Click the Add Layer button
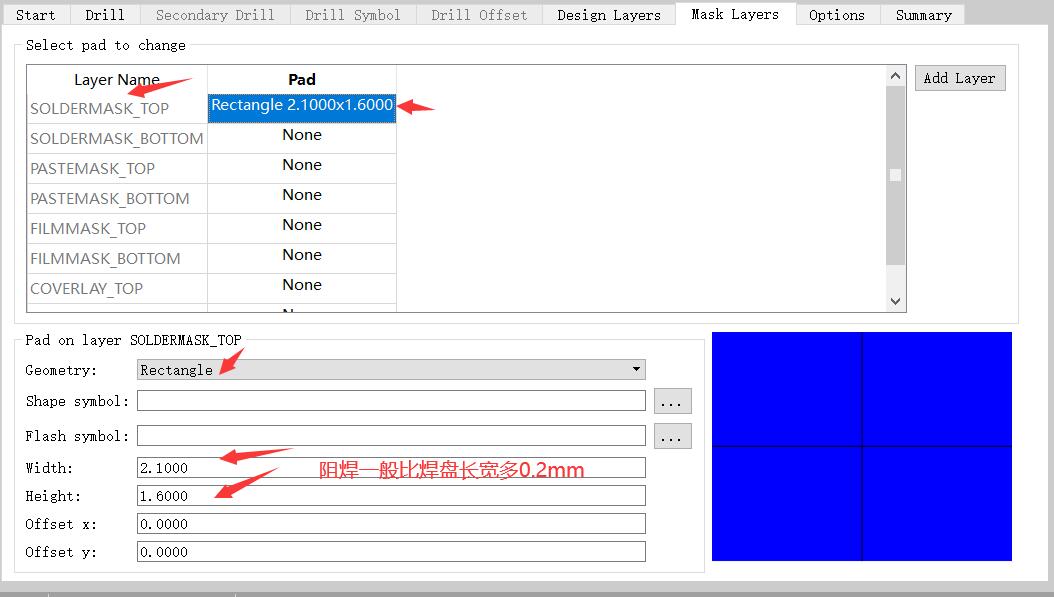Image resolution: width=1054 pixels, height=597 pixels. point(959,77)
